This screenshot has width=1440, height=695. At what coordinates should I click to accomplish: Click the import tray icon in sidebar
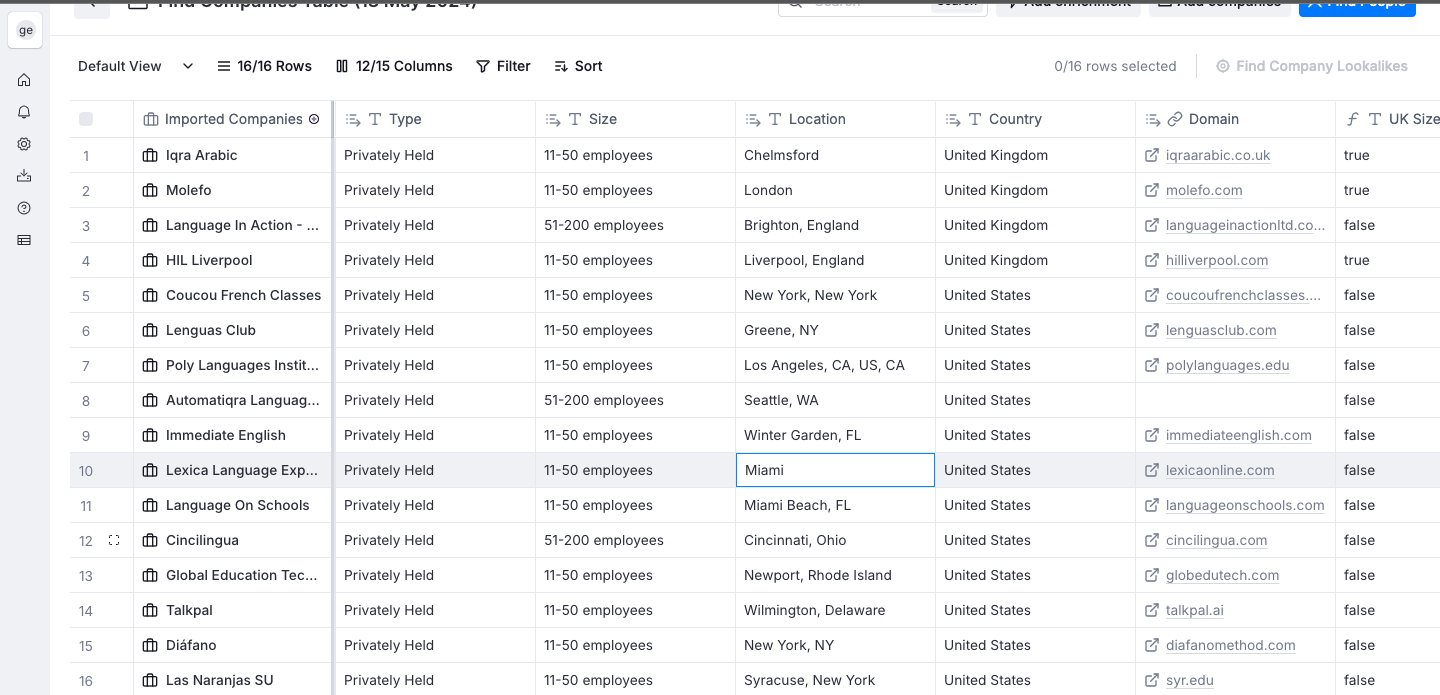[x=24, y=176]
